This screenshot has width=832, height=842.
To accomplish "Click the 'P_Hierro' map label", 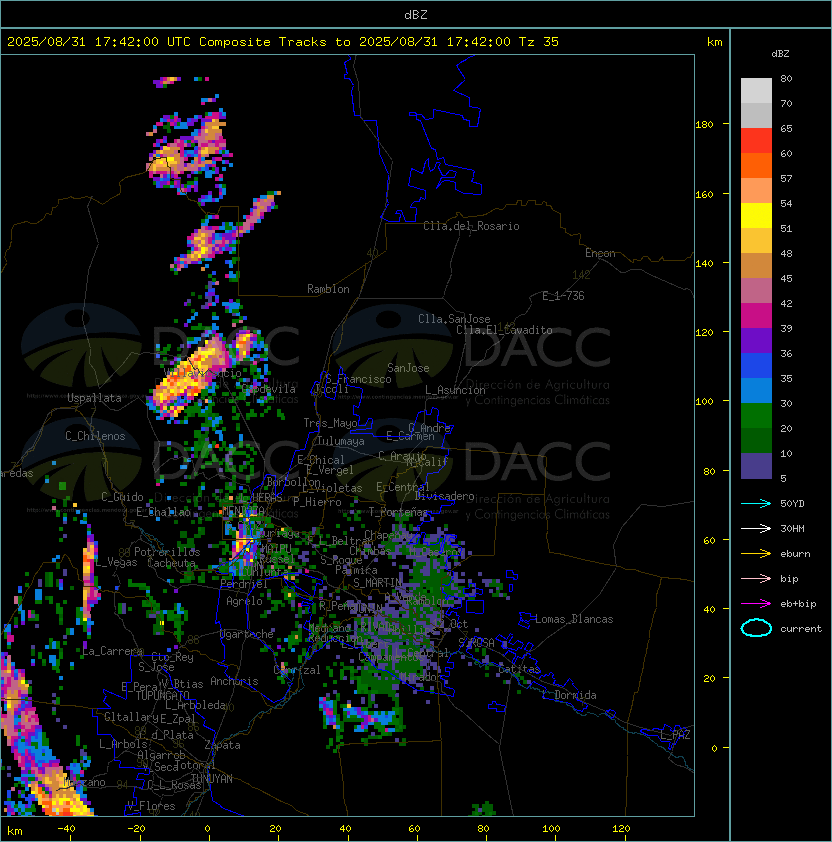I will (317, 502).
